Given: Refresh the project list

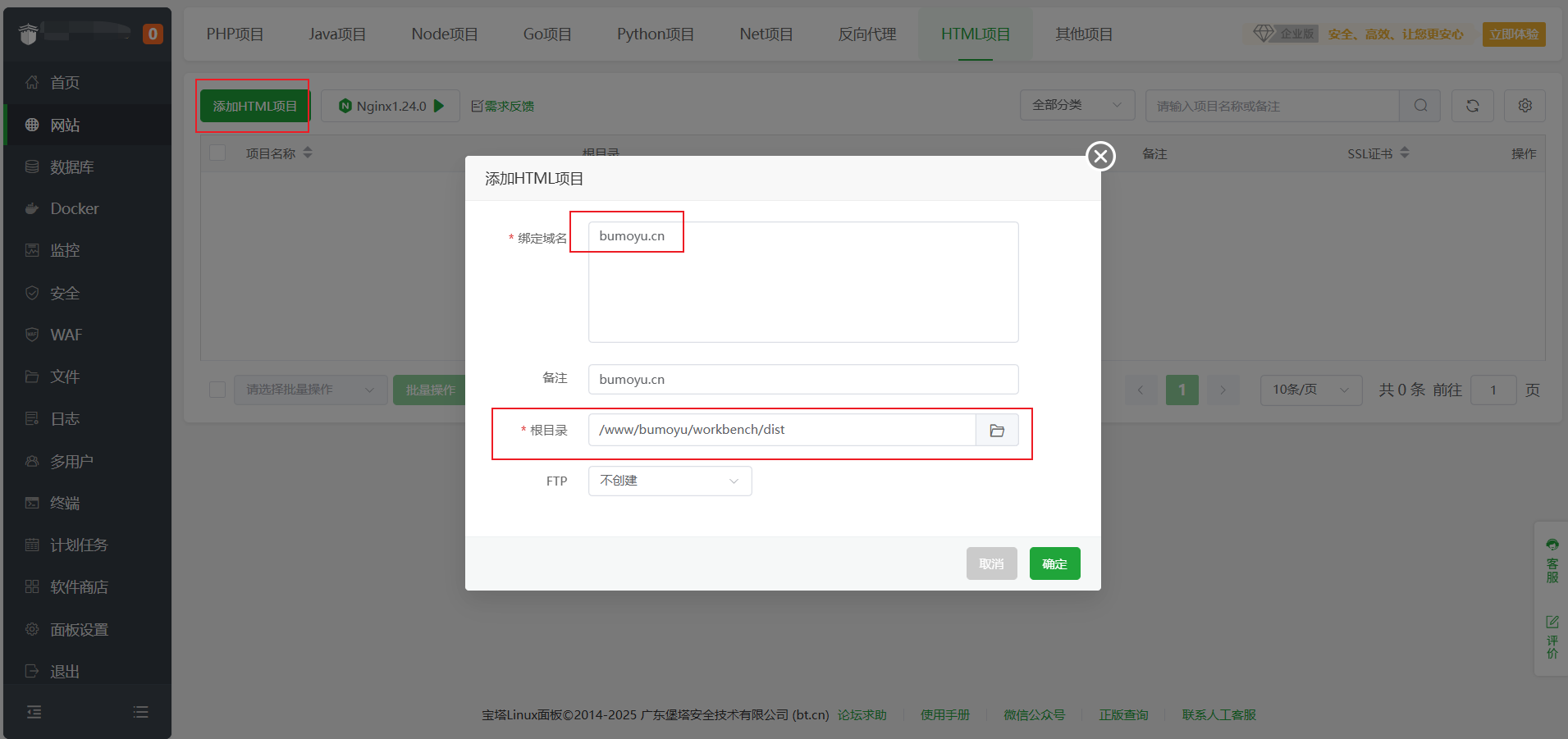Looking at the screenshot, I should click(1472, 106).
